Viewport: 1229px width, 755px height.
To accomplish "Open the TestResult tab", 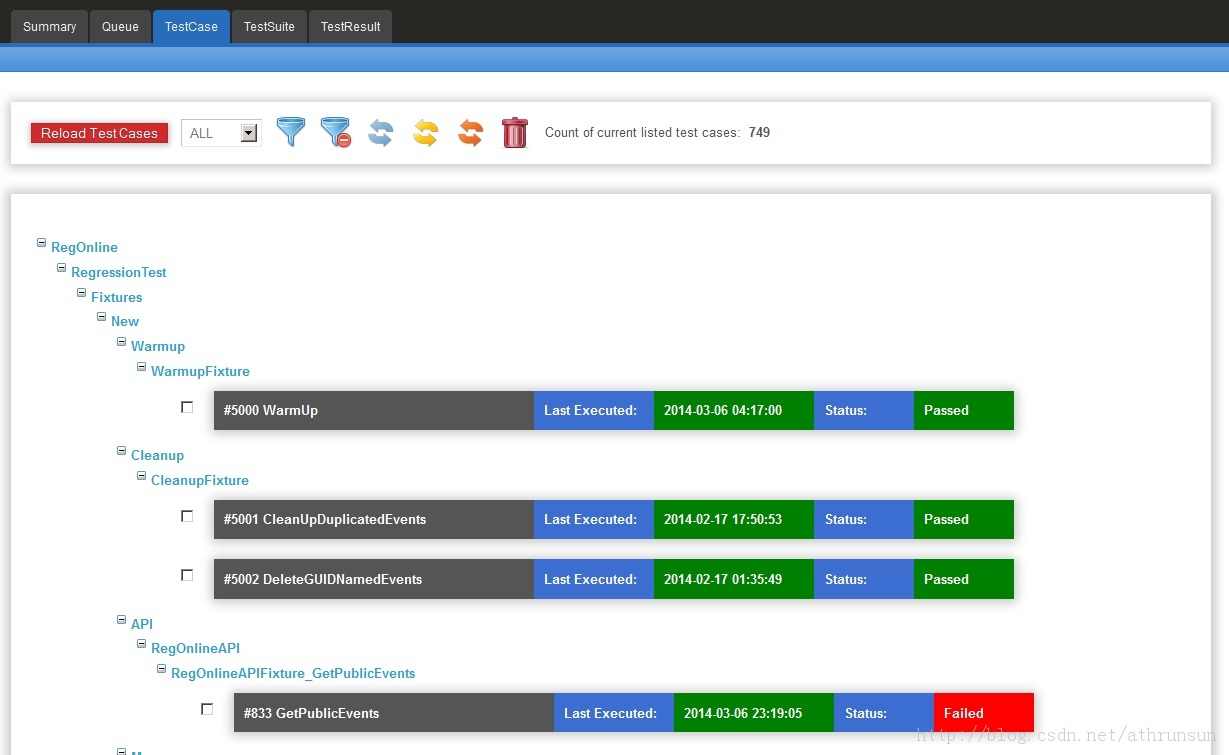I will 350,27.
